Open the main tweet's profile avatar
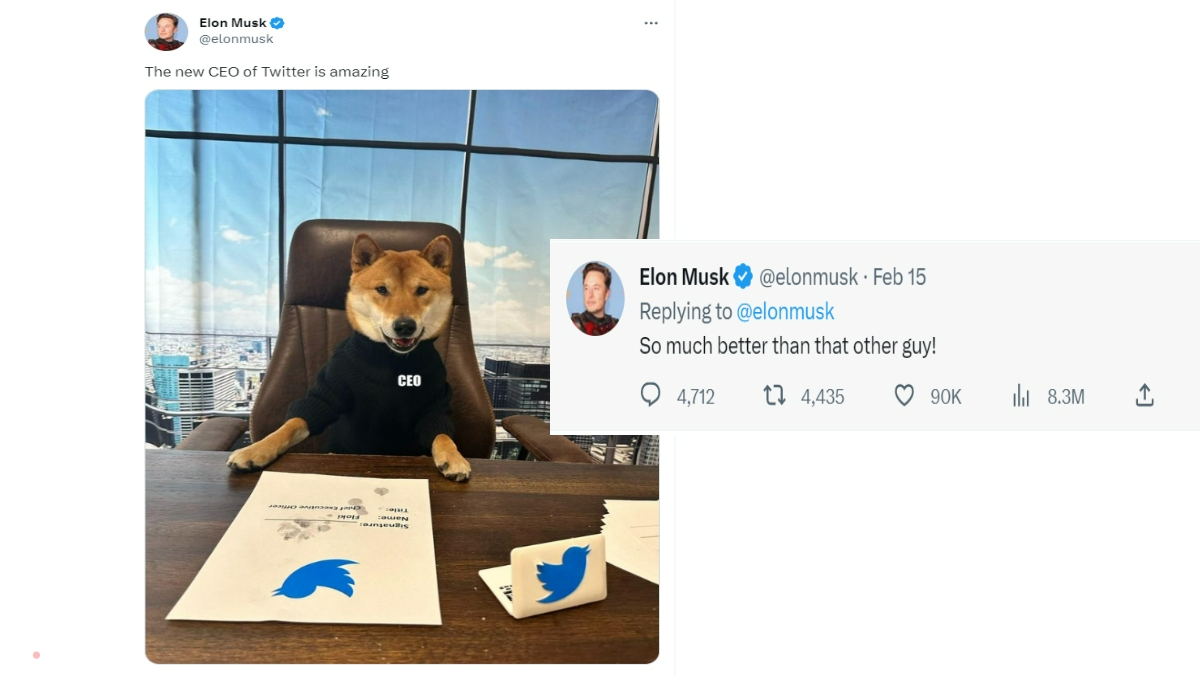Screen dimensions: 1200x675 [x=166, y=31]
